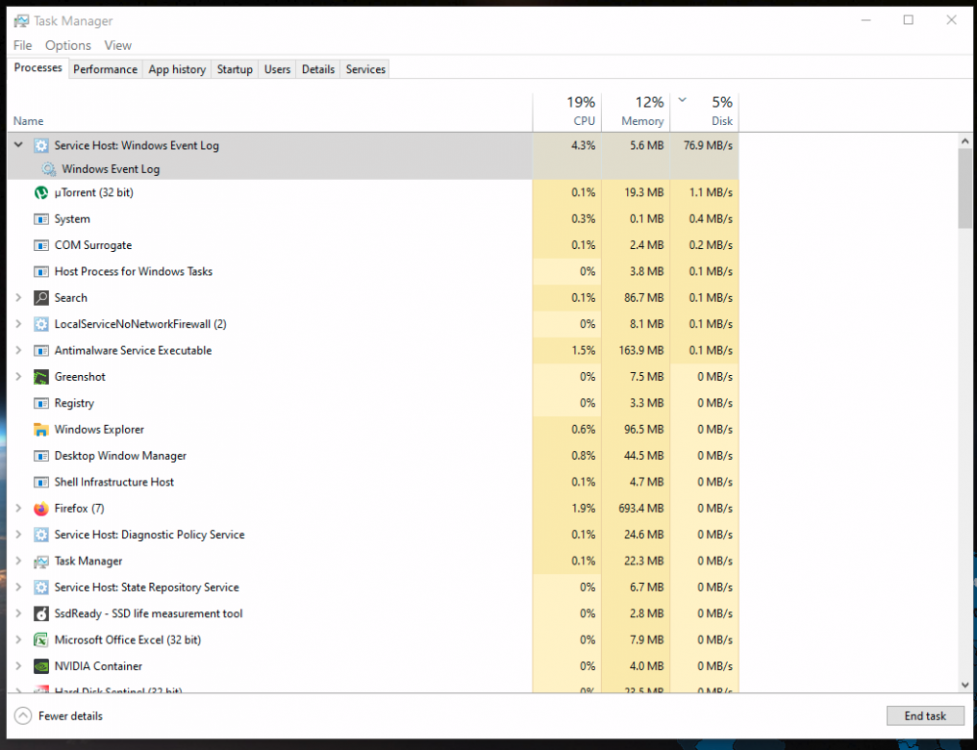Go to the Services tab
This screenshot has height=750, width=977.
[366, 69]
